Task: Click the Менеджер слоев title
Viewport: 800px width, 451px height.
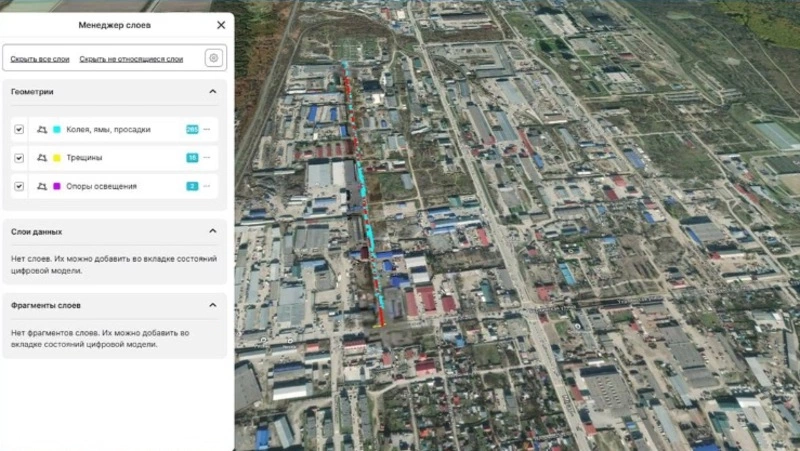Action: [114, 25]
